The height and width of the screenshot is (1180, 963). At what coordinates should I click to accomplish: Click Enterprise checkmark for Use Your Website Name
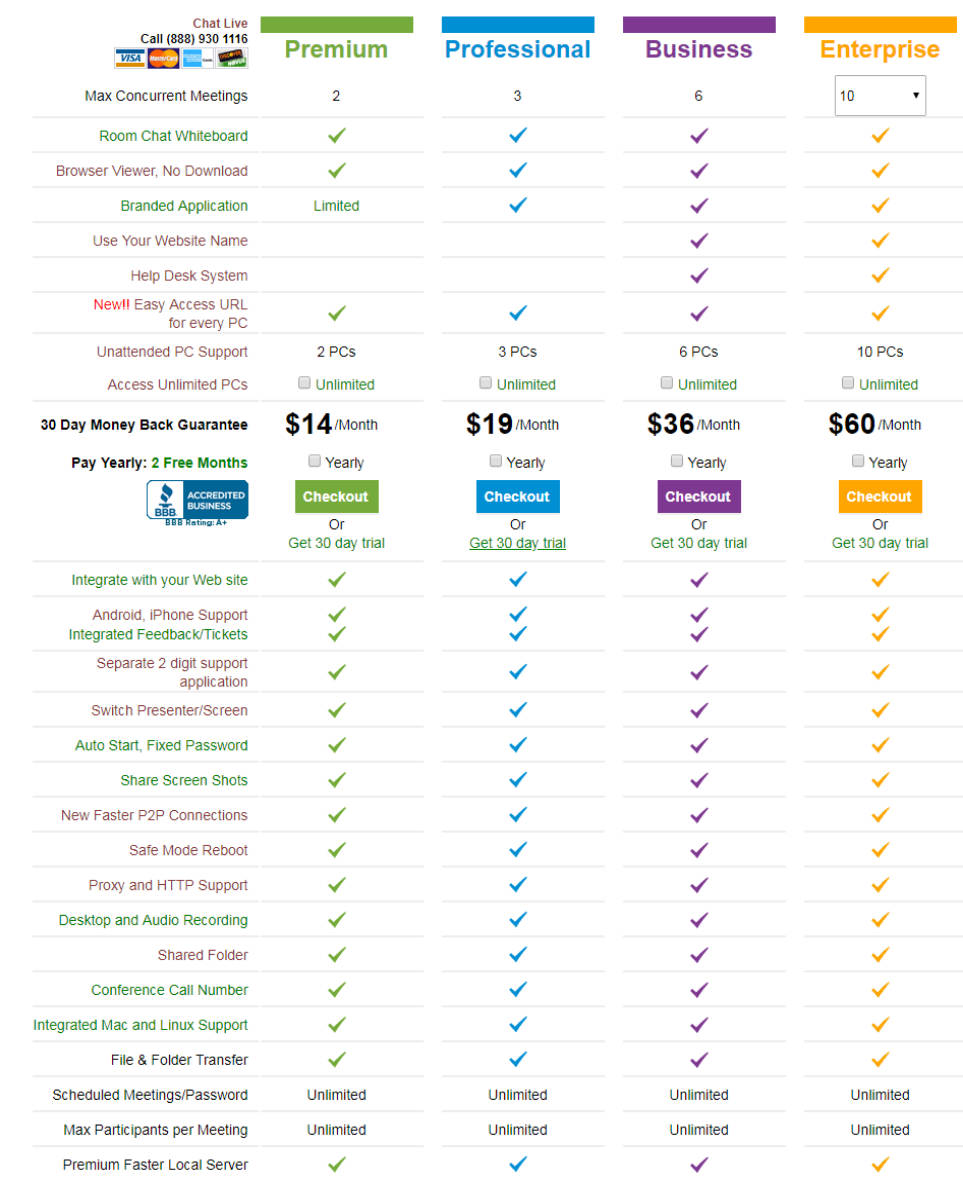tap(880, 241)
